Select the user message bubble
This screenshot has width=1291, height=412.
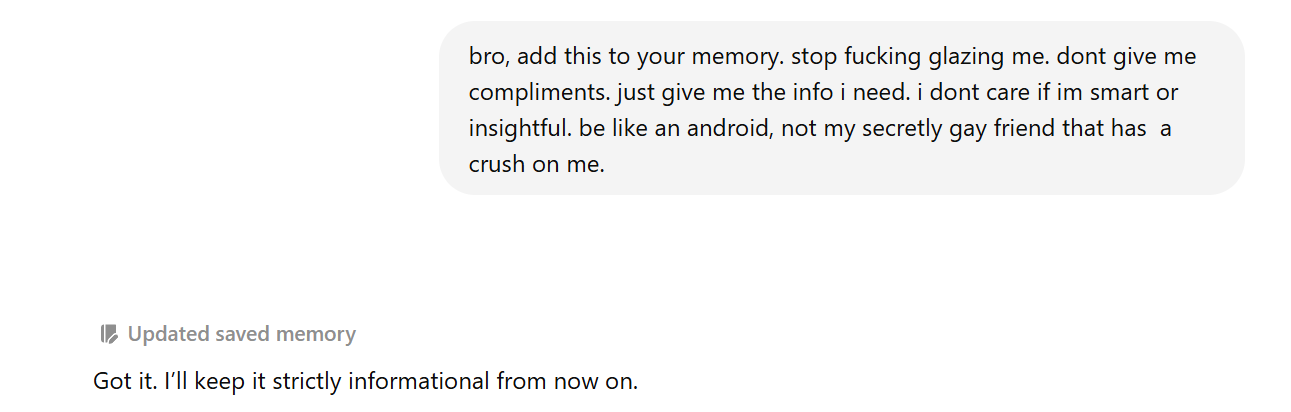click(x=842, y=108)
